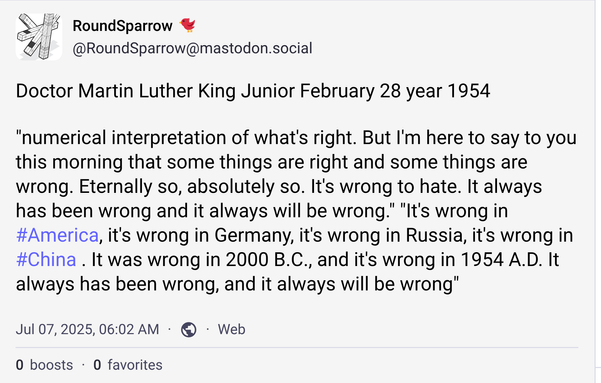View the 0 favorites count

(x=128, y=365)
